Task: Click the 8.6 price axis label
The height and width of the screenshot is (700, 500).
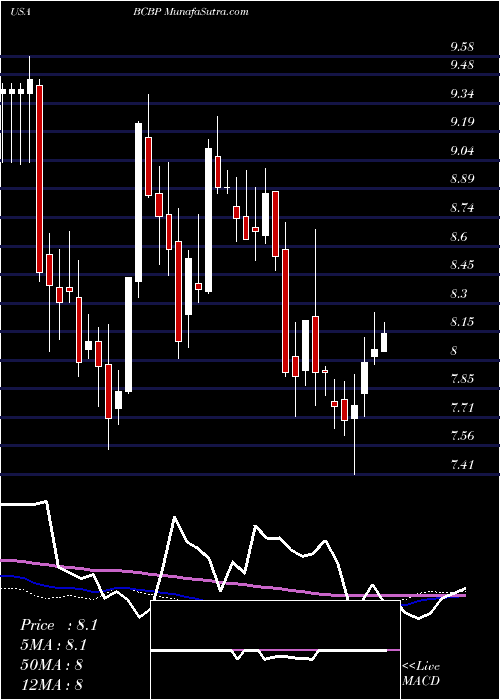Action: tap(458, 237)
